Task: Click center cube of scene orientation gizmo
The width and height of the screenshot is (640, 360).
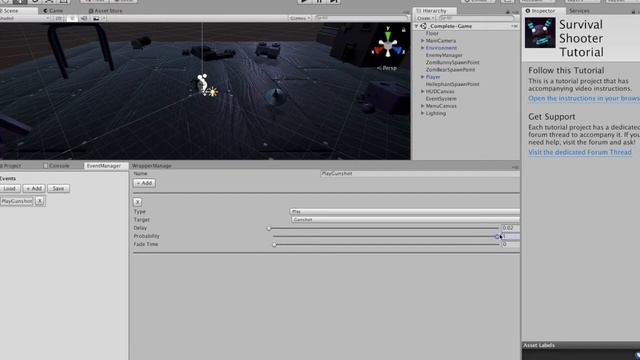Action: pos(388,45)
